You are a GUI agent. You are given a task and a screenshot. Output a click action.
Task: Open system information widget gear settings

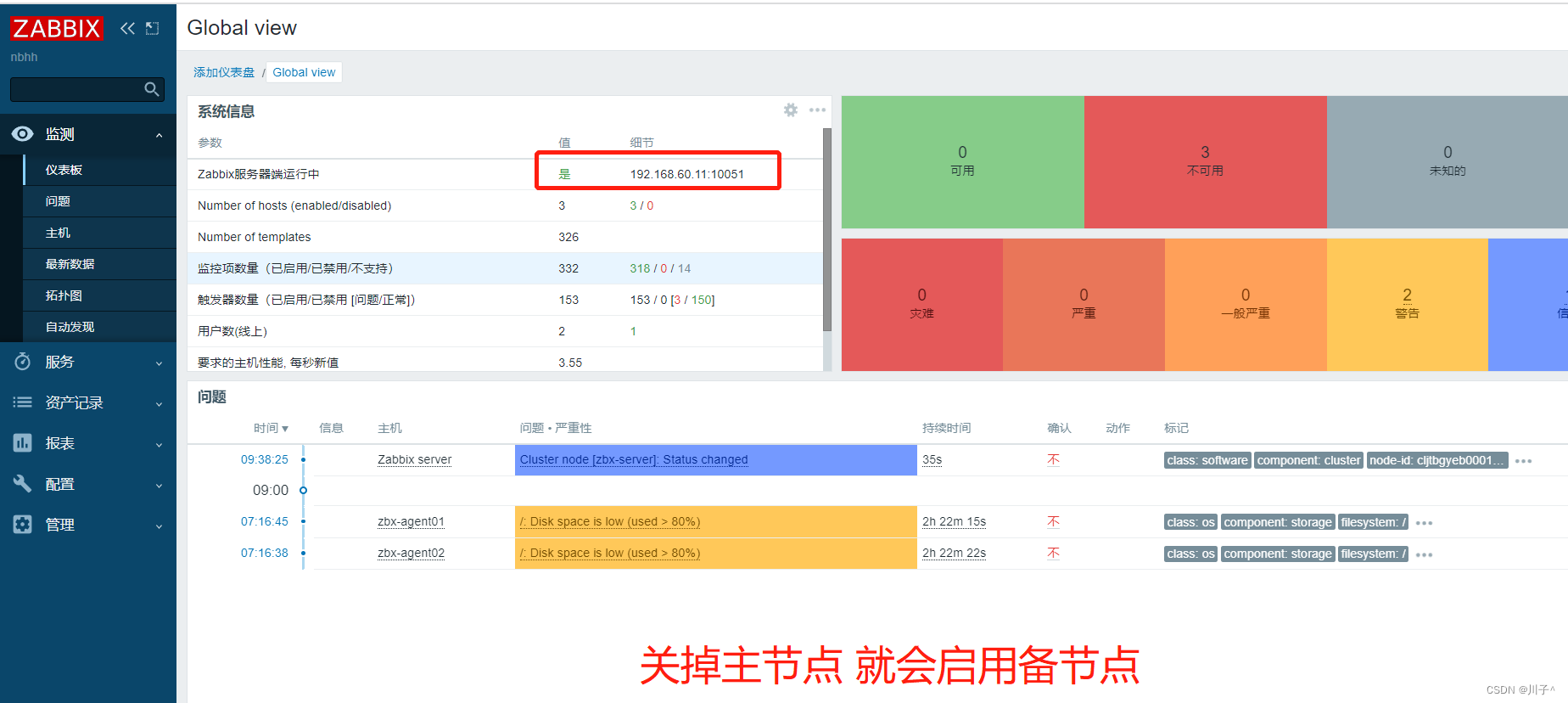(791, 110)
